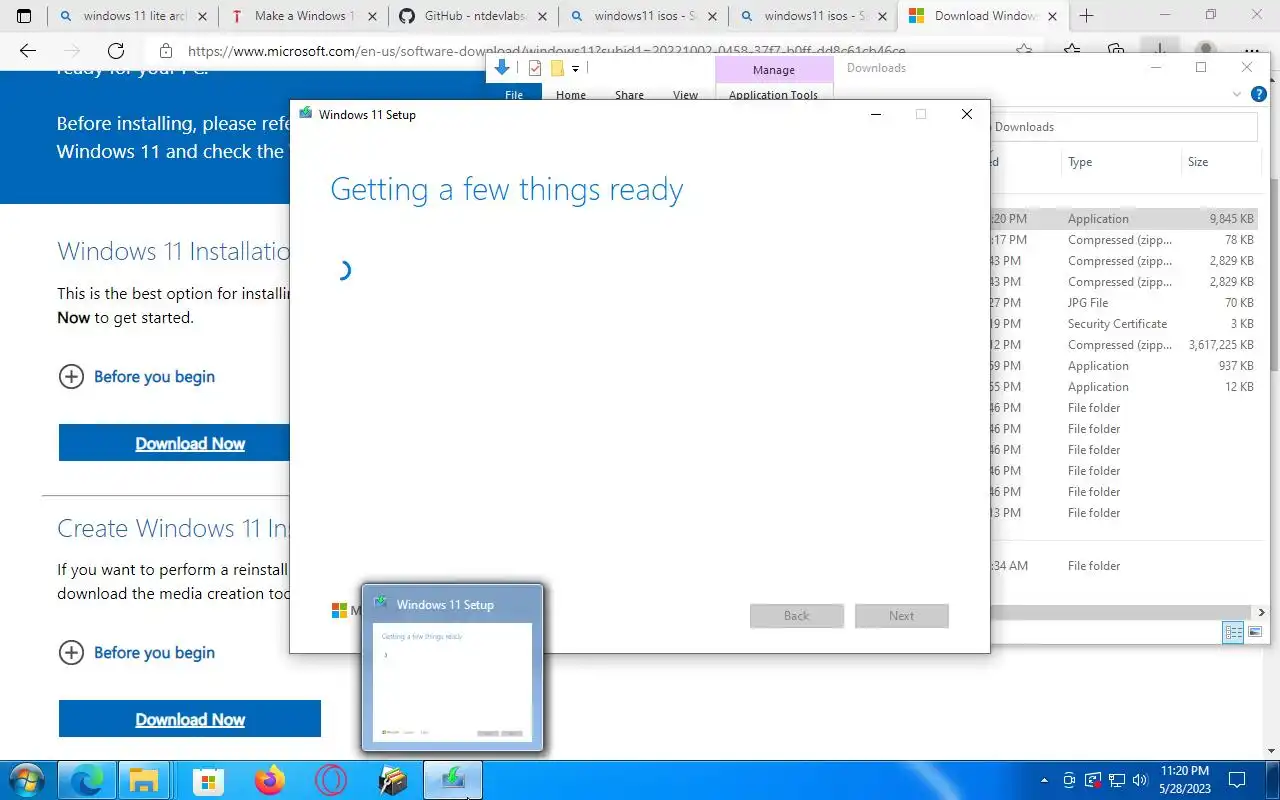1280x800 pixels.
Task: Open Explorer Home ribbon tab
Action: (571, 95)
